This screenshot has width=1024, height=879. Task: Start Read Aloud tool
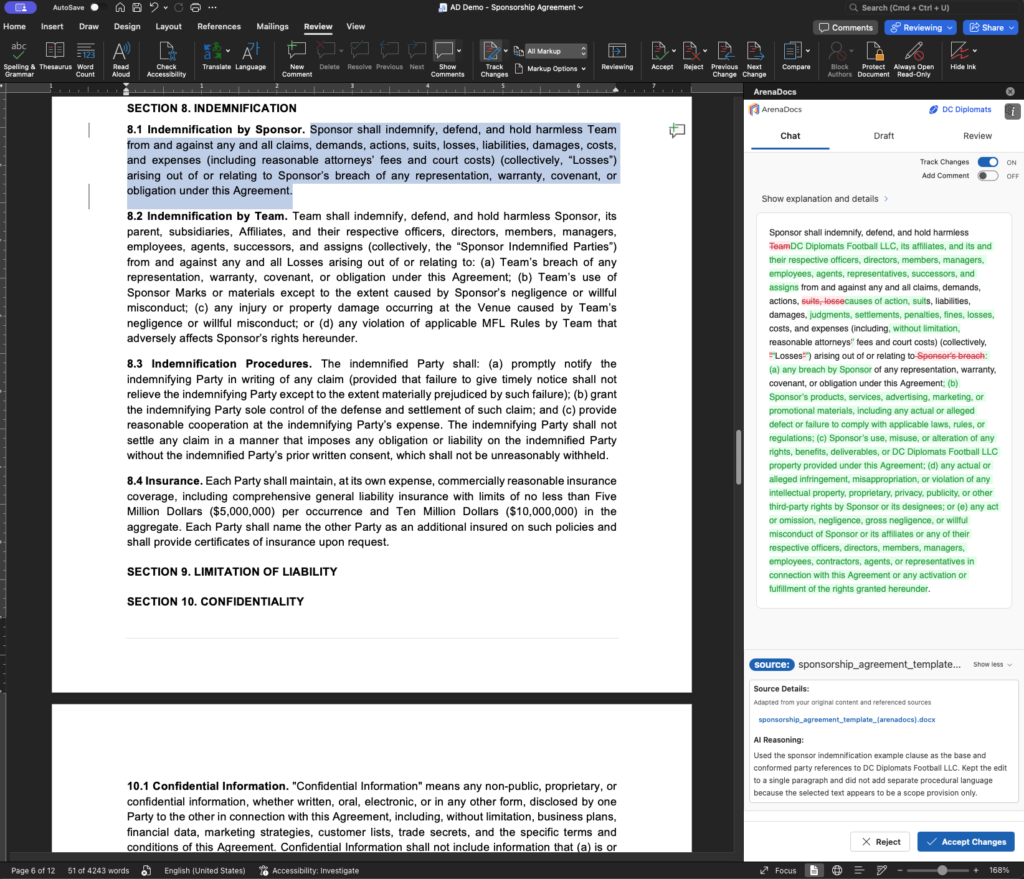point(121,59)
